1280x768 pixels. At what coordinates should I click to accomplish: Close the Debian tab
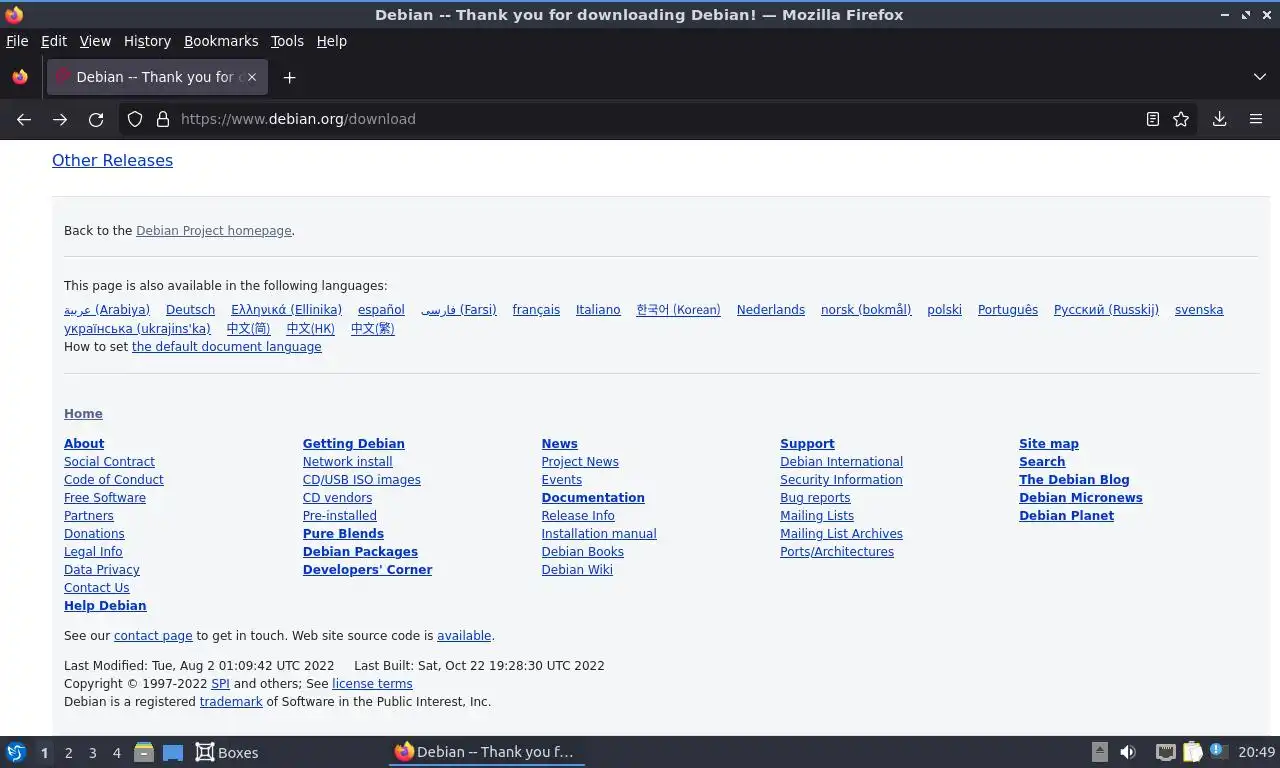tap(252, 77)
